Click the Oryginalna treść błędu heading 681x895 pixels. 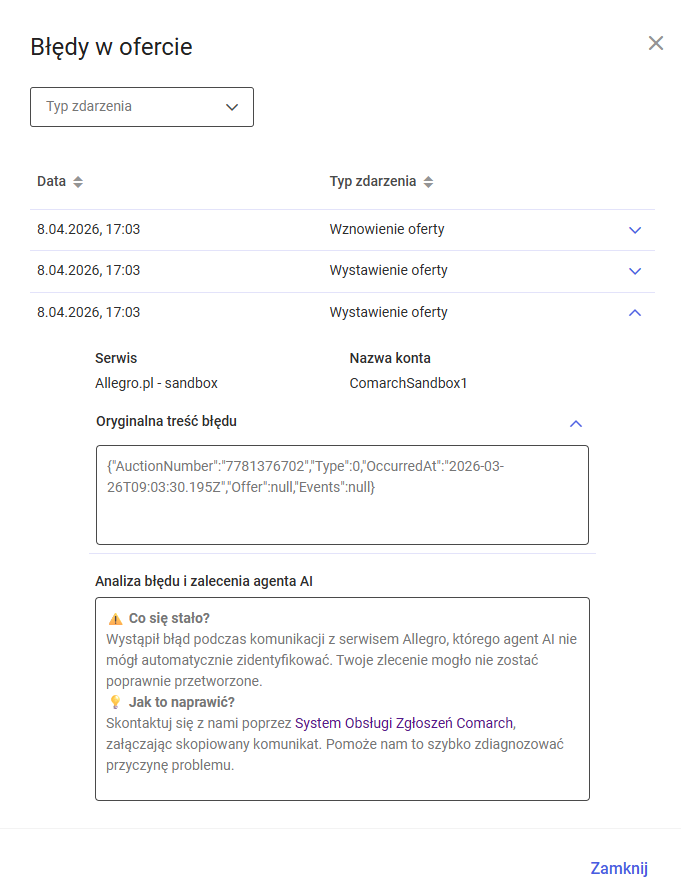(x=166, y=421)
